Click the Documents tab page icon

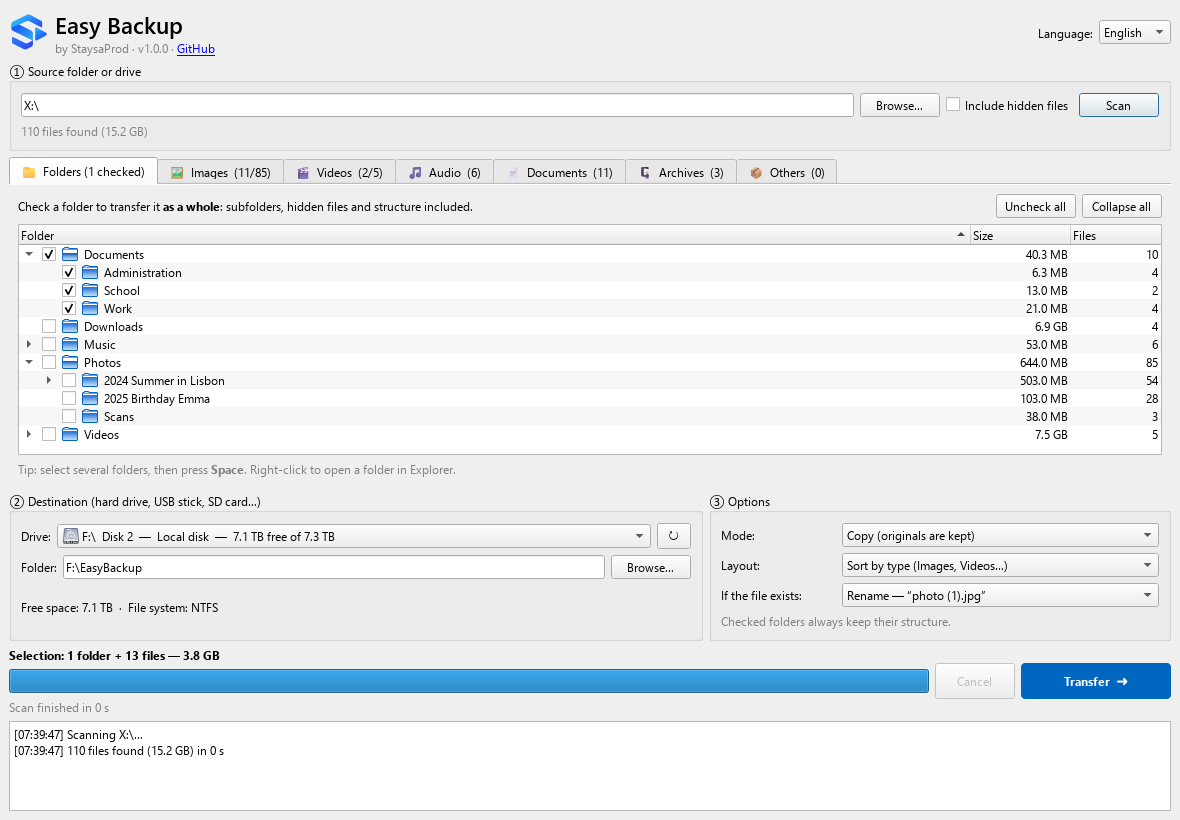pos(513,173)
